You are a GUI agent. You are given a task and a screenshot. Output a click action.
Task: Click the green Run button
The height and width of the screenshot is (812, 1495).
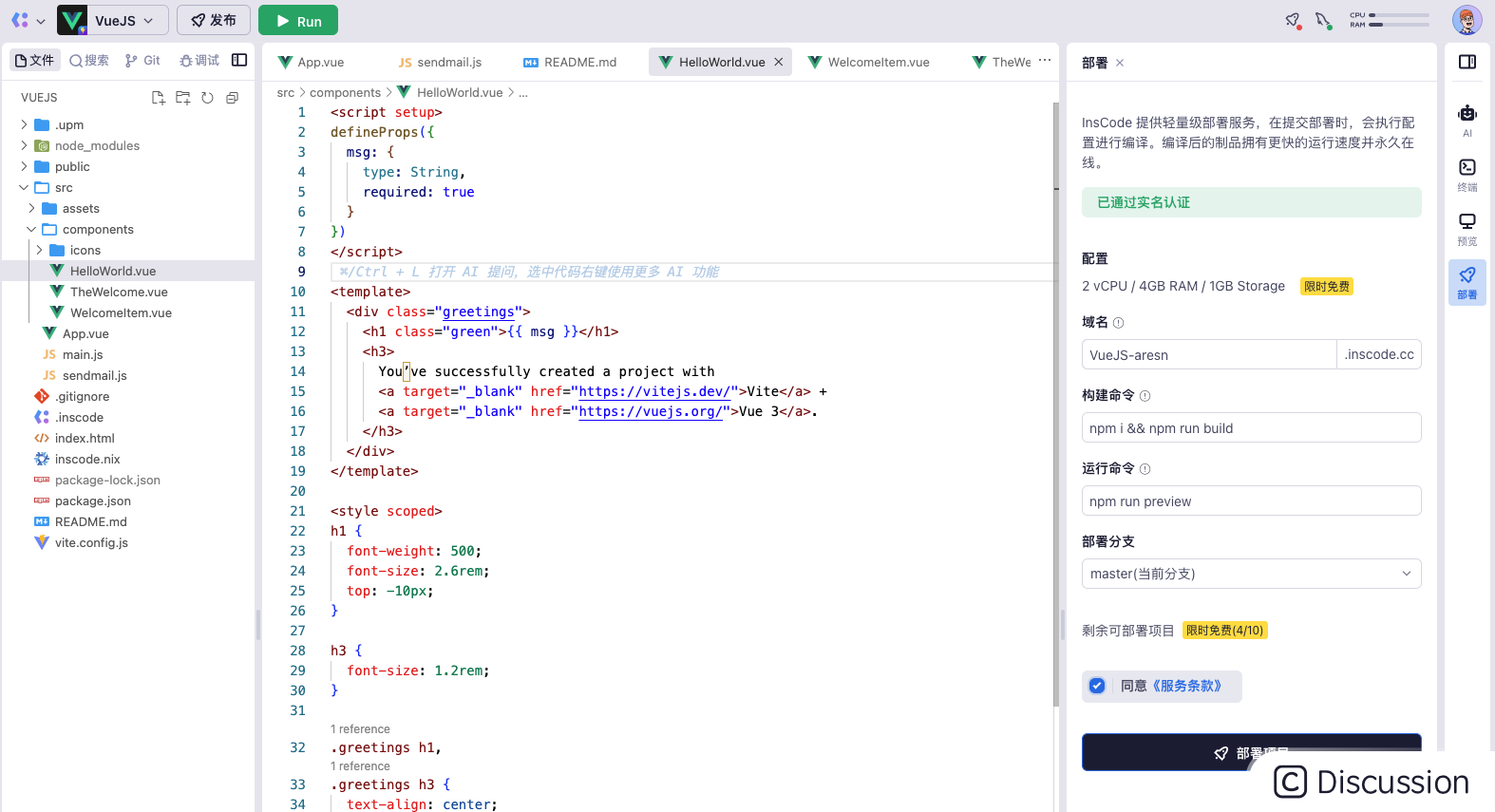pos(298,20)
